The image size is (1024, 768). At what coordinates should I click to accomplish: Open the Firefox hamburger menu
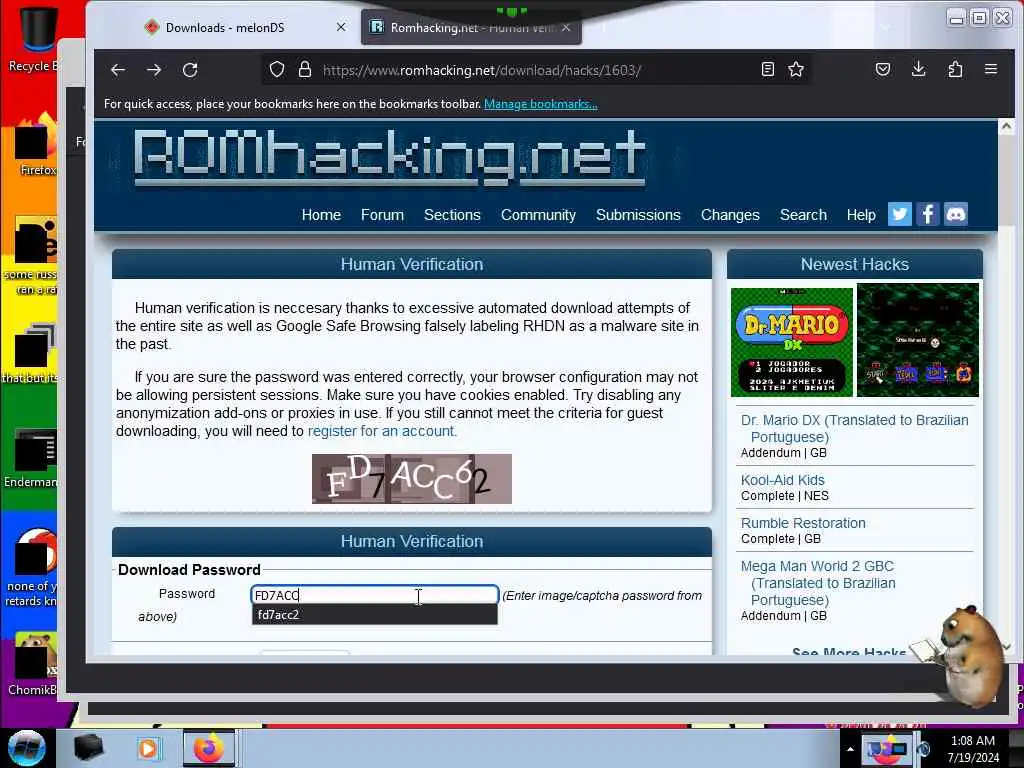(991, 69)
